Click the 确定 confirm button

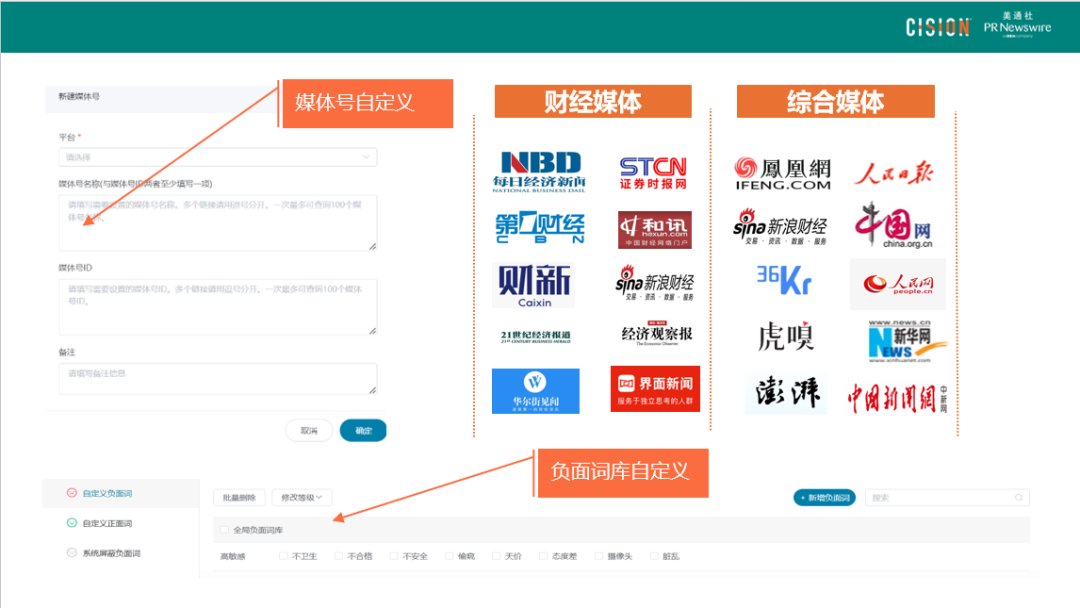pos(362,429)
